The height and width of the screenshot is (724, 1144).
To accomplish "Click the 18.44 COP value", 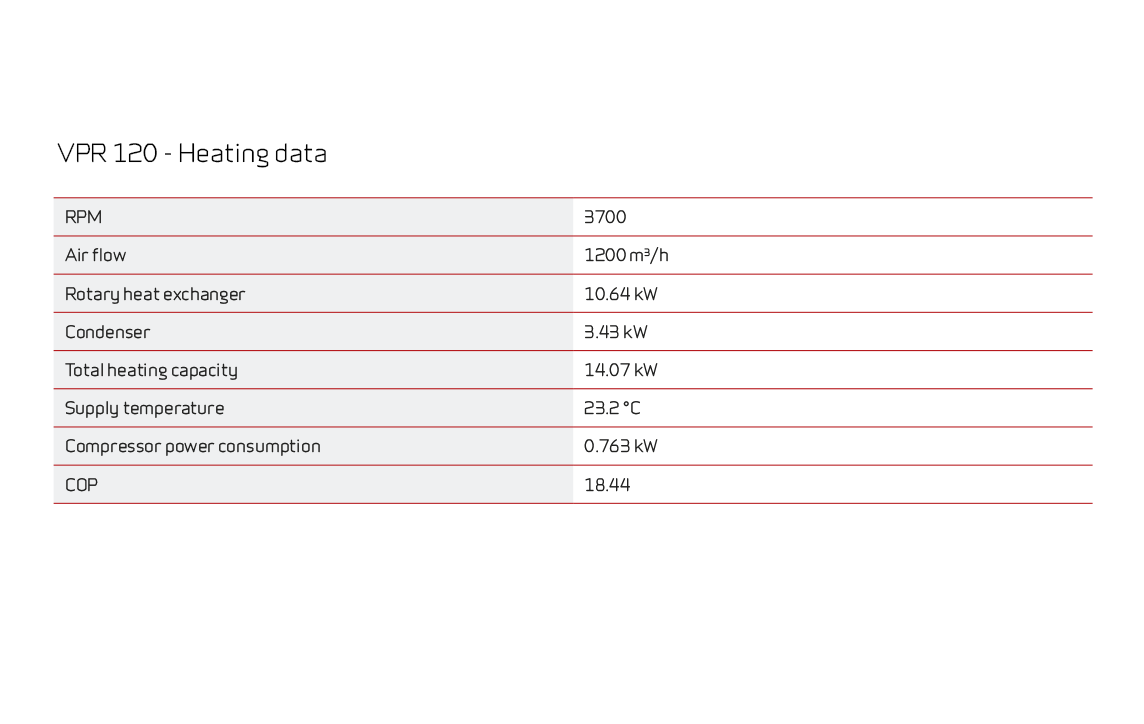I will click(x=607, y=485).
